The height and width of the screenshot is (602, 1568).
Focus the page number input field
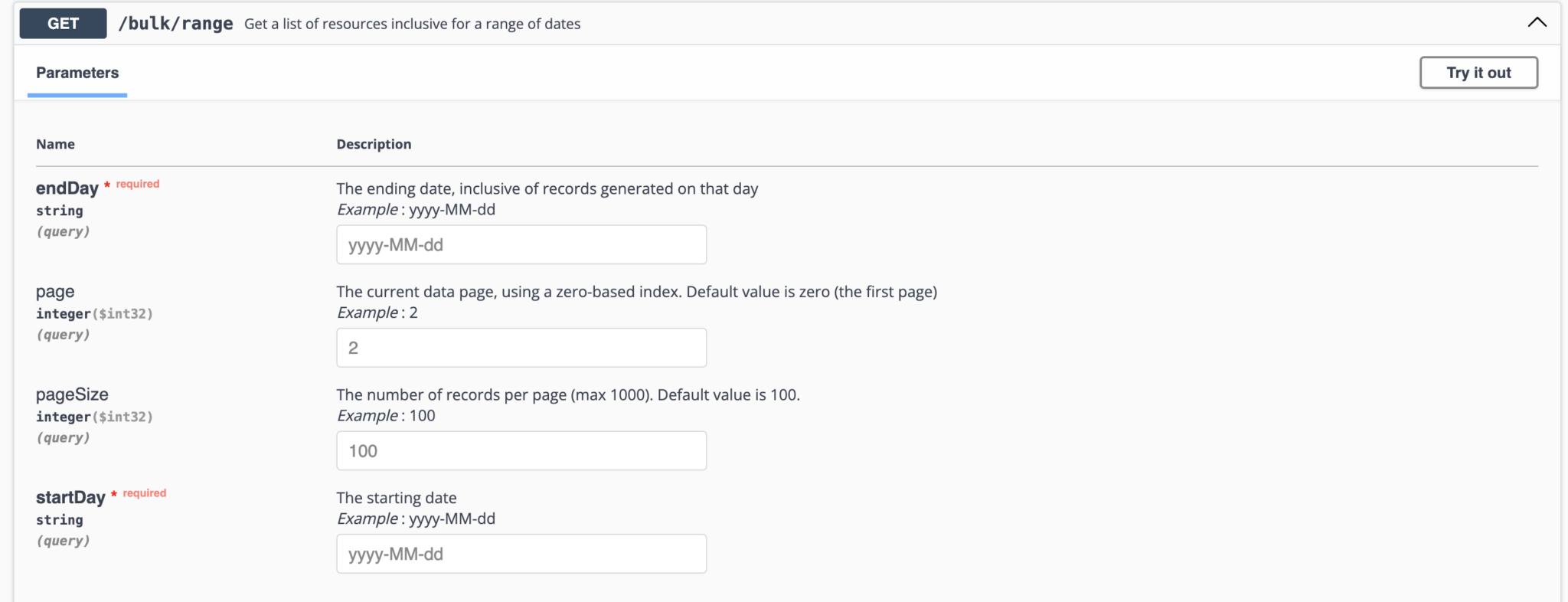[521, 348]
